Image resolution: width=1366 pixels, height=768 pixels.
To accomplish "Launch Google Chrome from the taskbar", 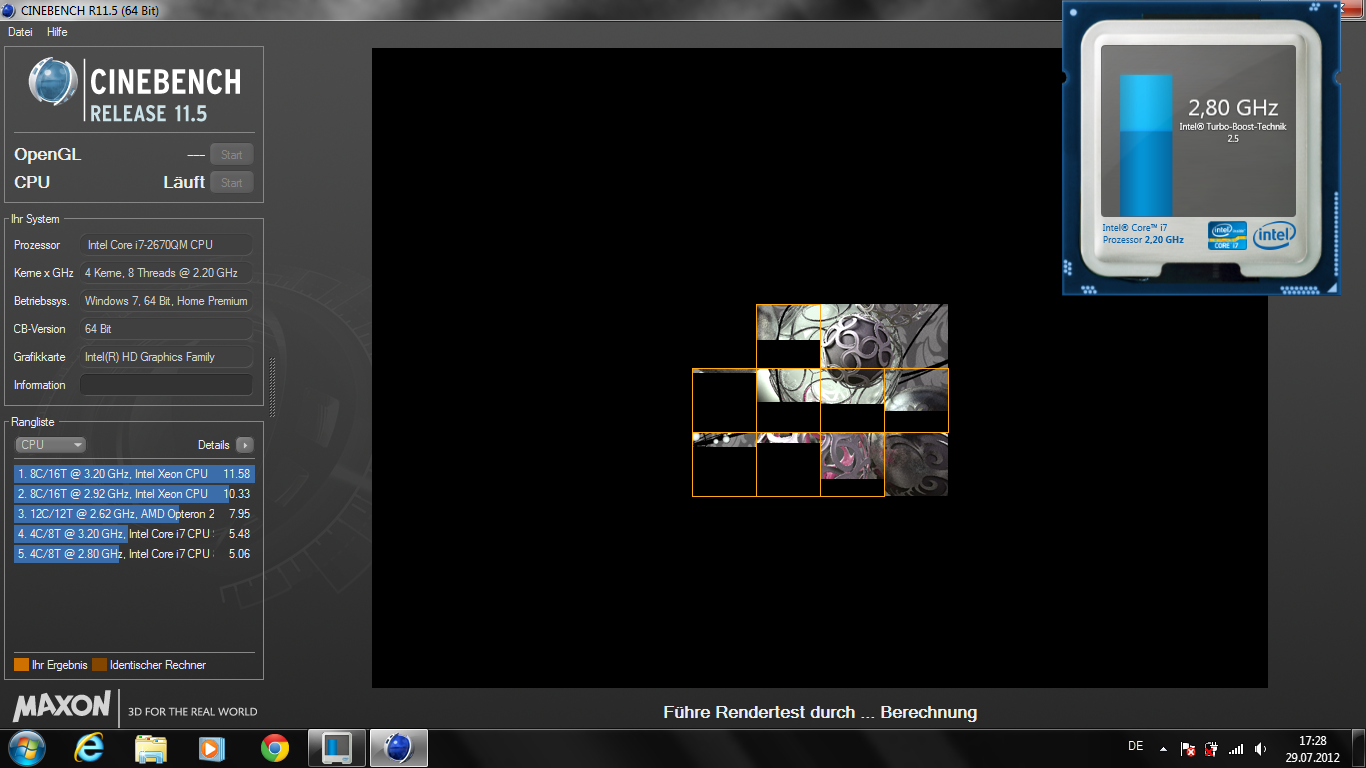I will point(274,748).
